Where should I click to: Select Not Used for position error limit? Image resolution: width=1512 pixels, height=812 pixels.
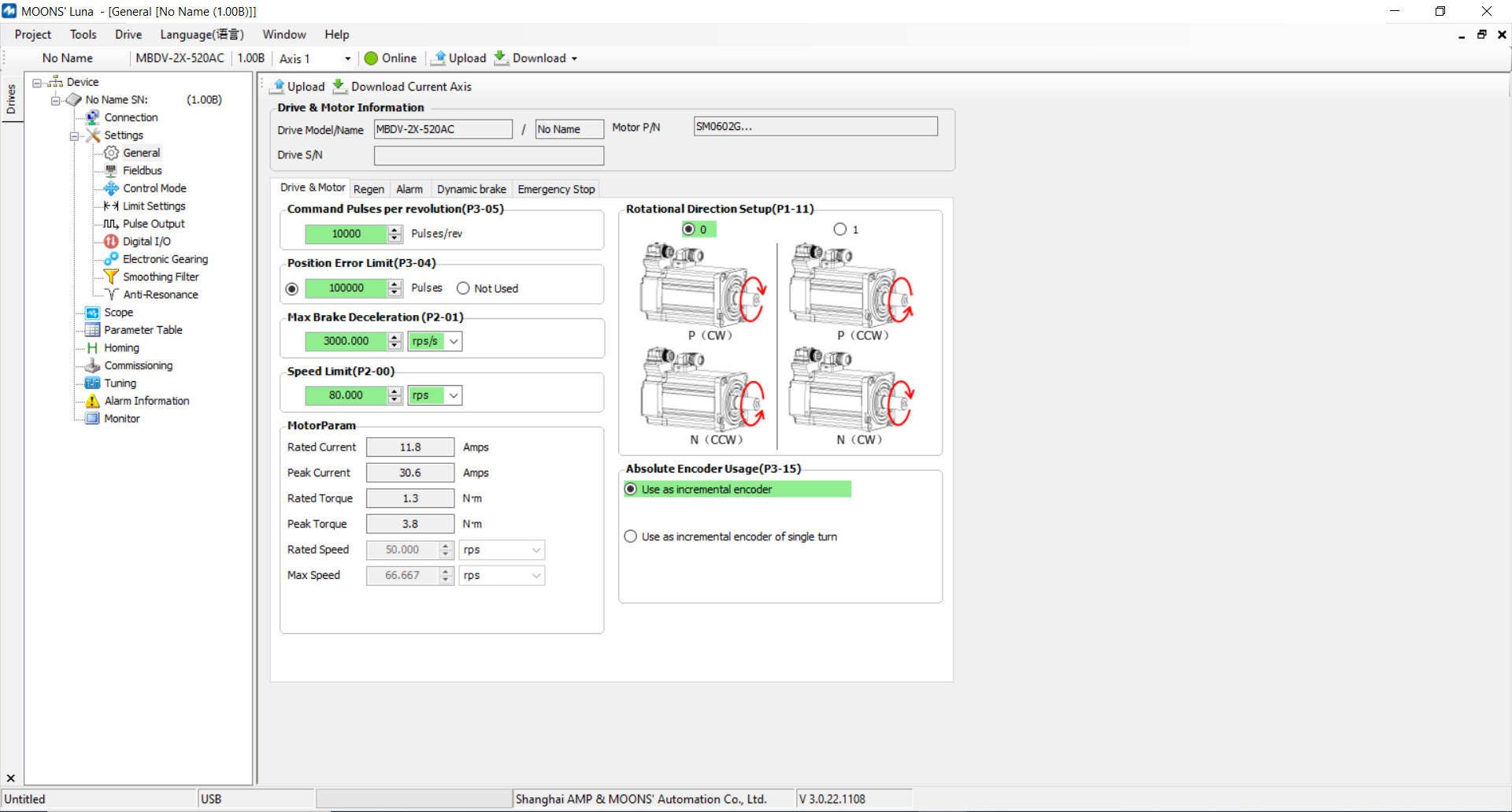[x=463, y=288]
